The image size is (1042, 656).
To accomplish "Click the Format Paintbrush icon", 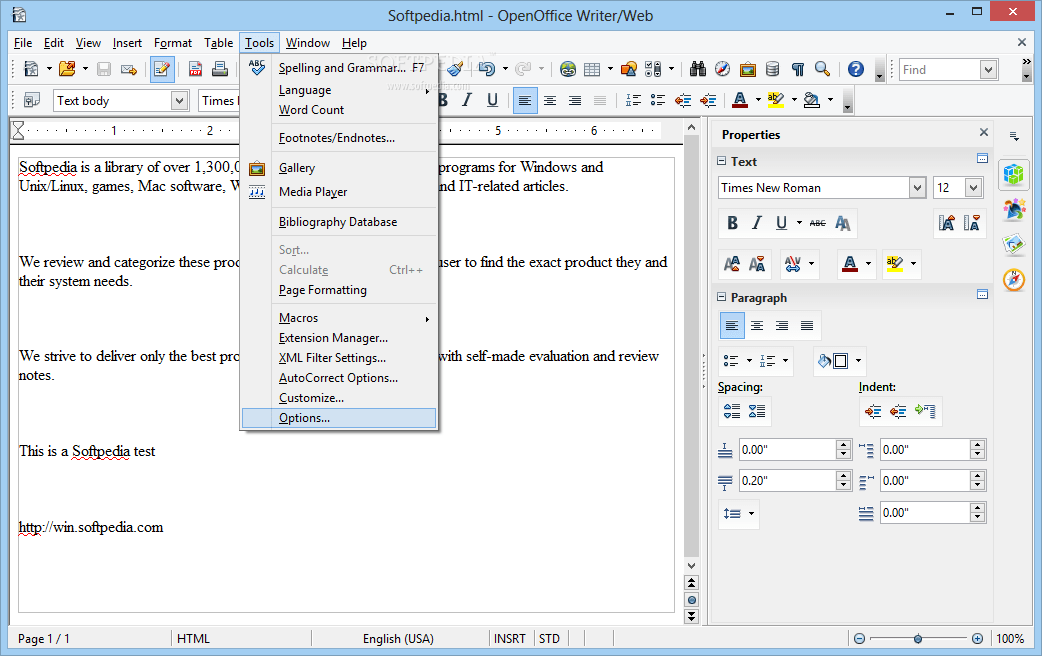I will [x=455, y=69].
